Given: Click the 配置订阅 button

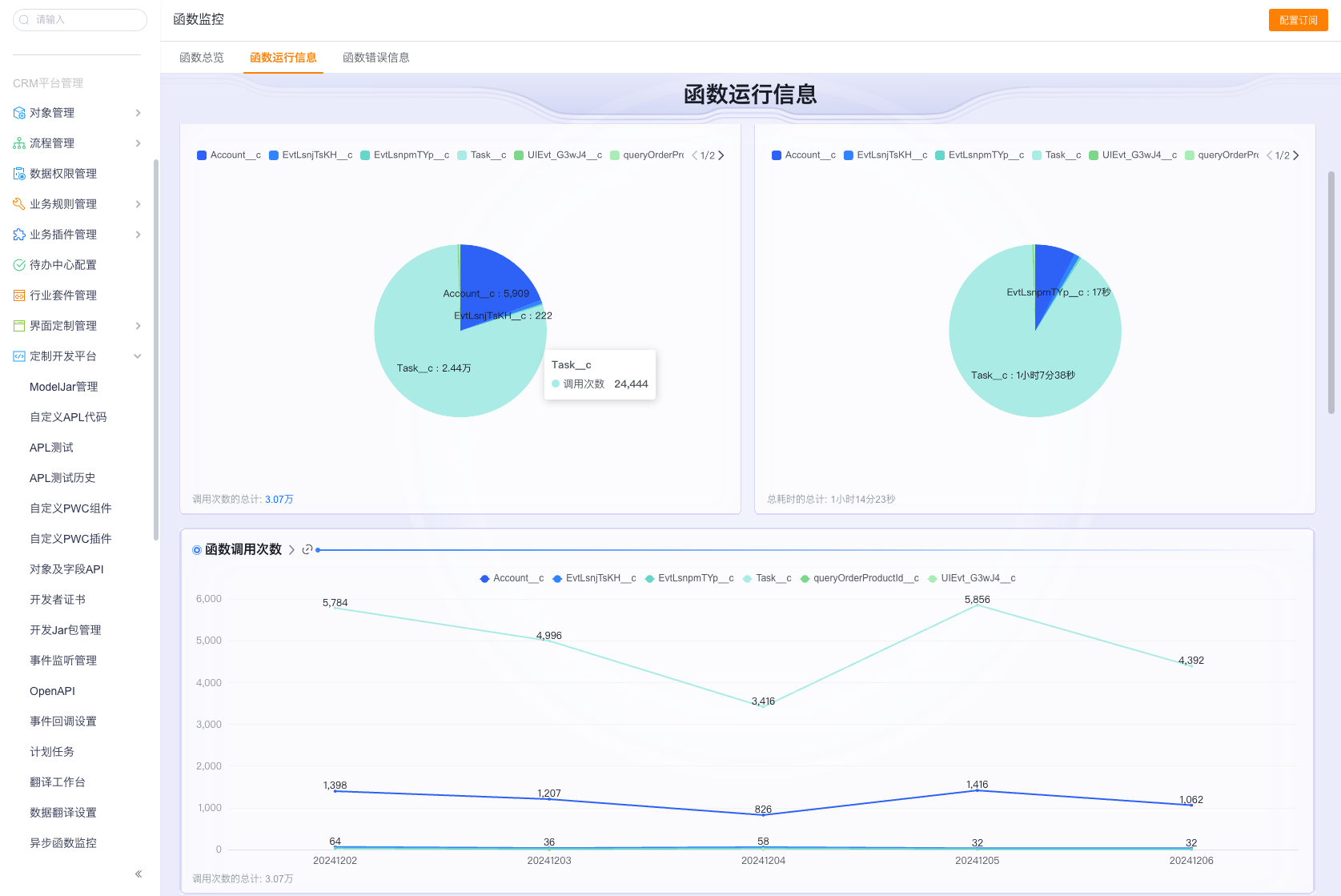Looking at the screenshot, I should (x=1298, y=20).
